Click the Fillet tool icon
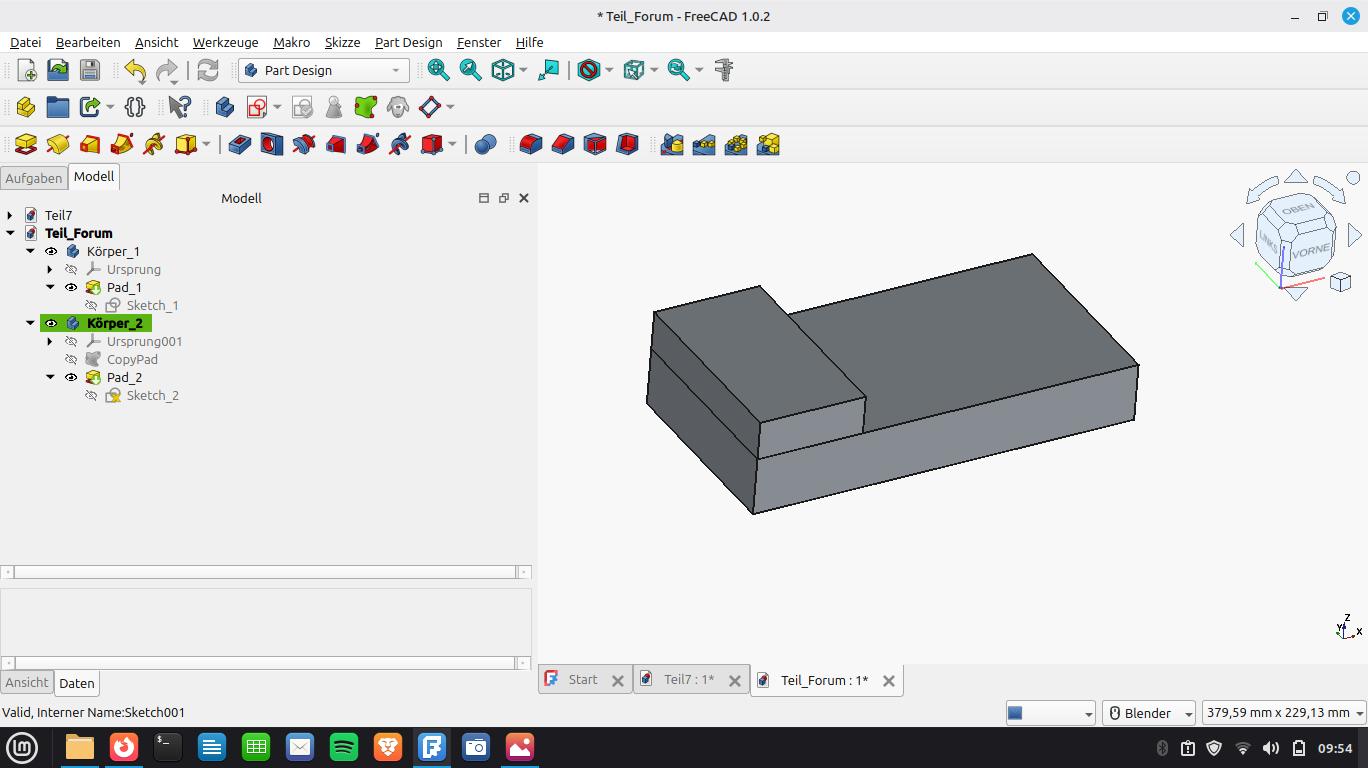 coord(531,145)
